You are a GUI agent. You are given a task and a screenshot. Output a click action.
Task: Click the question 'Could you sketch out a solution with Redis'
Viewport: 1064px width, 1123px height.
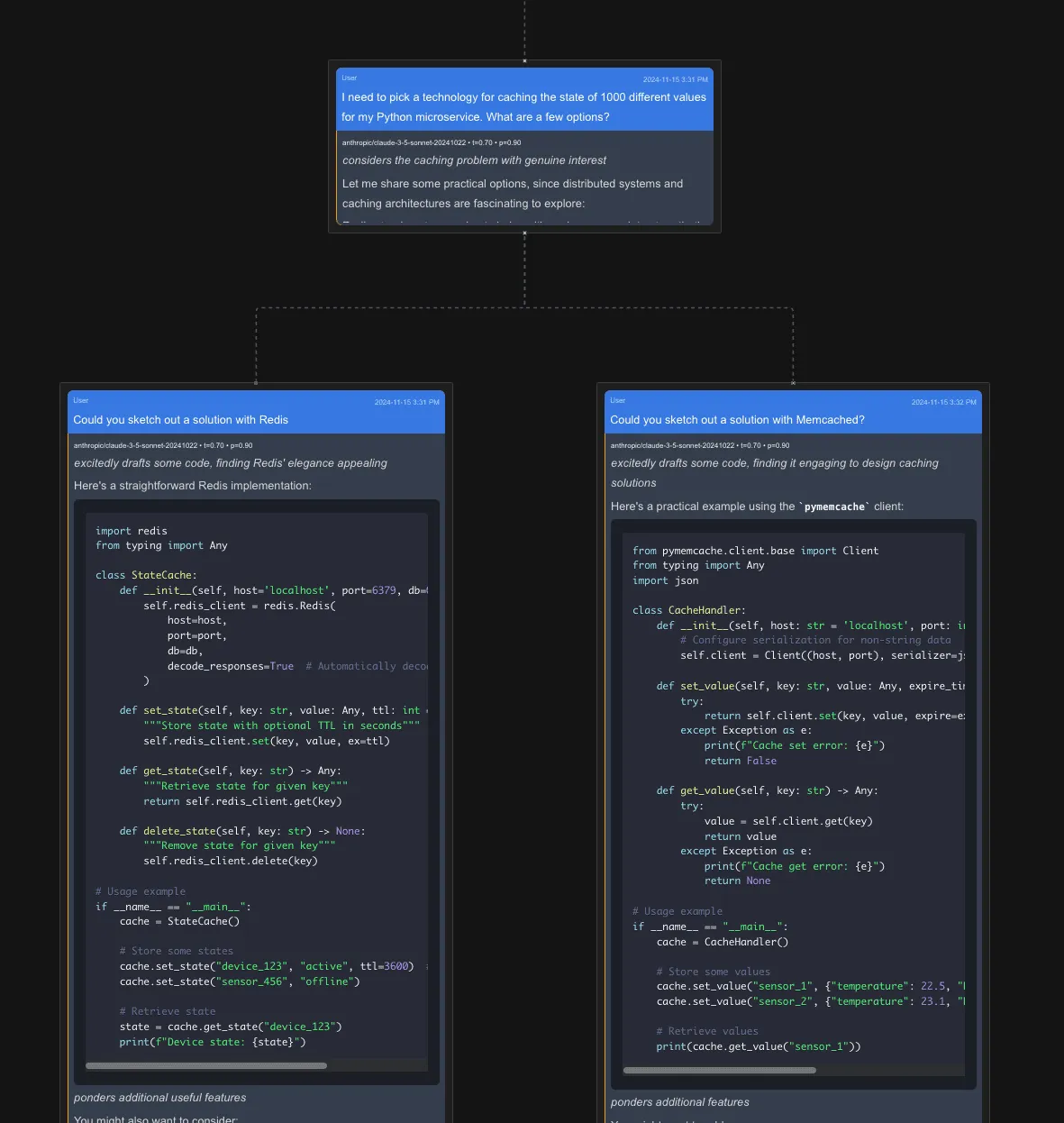pos(180,419)
